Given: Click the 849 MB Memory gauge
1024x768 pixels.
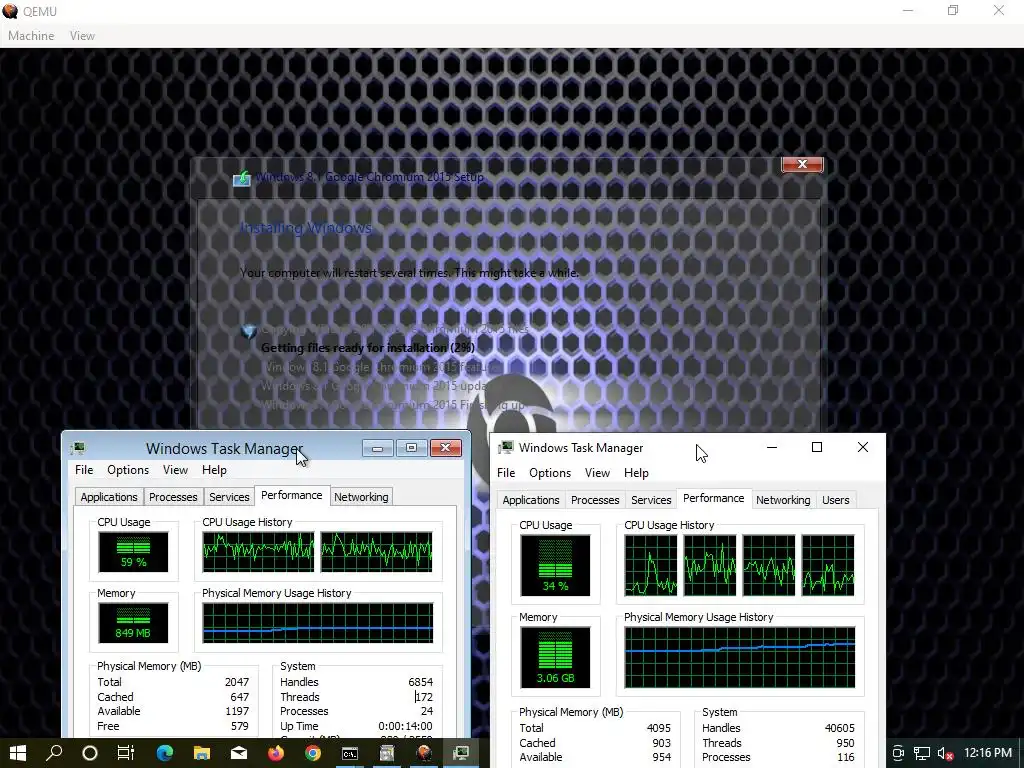Looking at the screenshot, I should [133, 622].
